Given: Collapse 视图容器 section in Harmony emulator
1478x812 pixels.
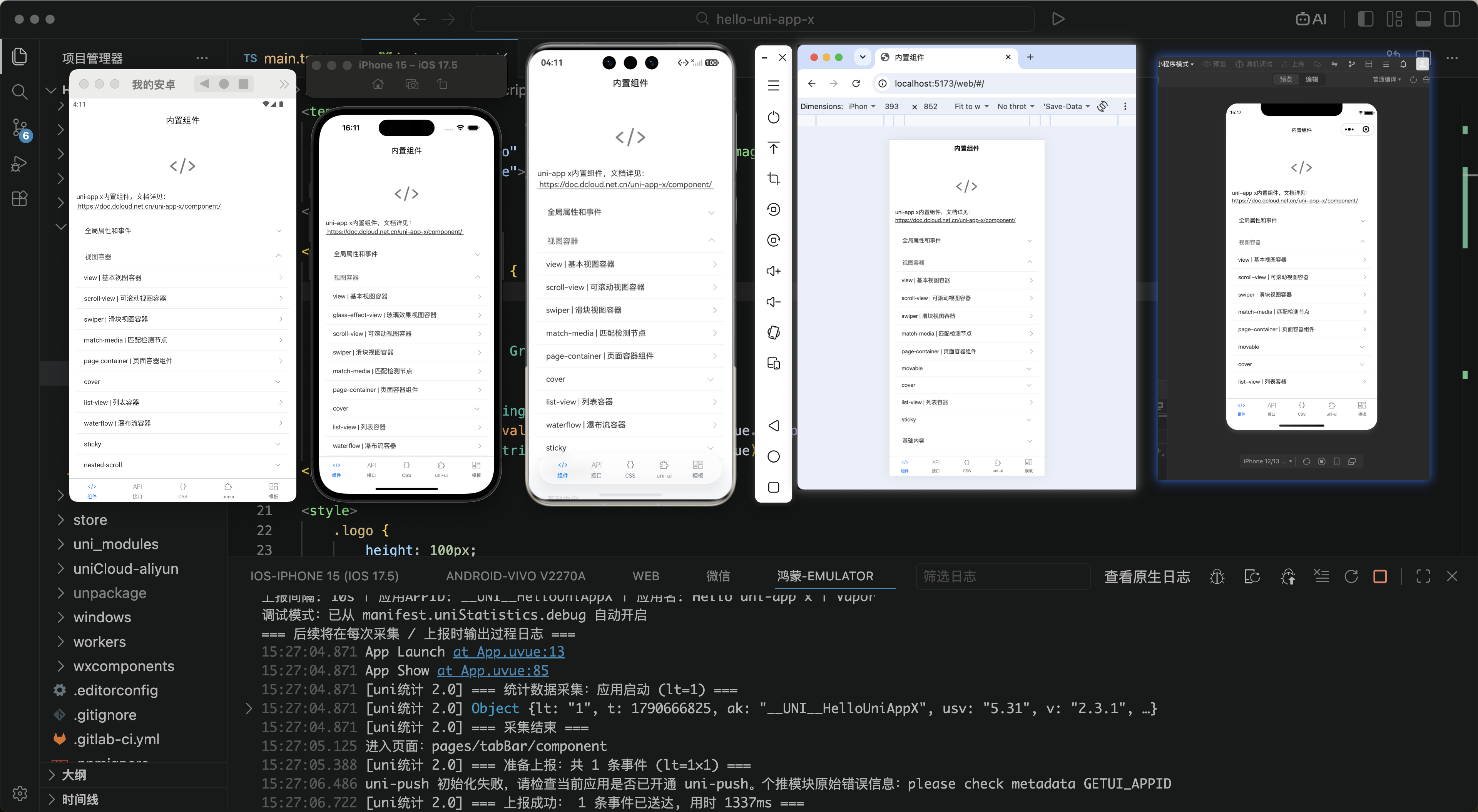Looking at the screenshot, I should (x=630, y=241).
